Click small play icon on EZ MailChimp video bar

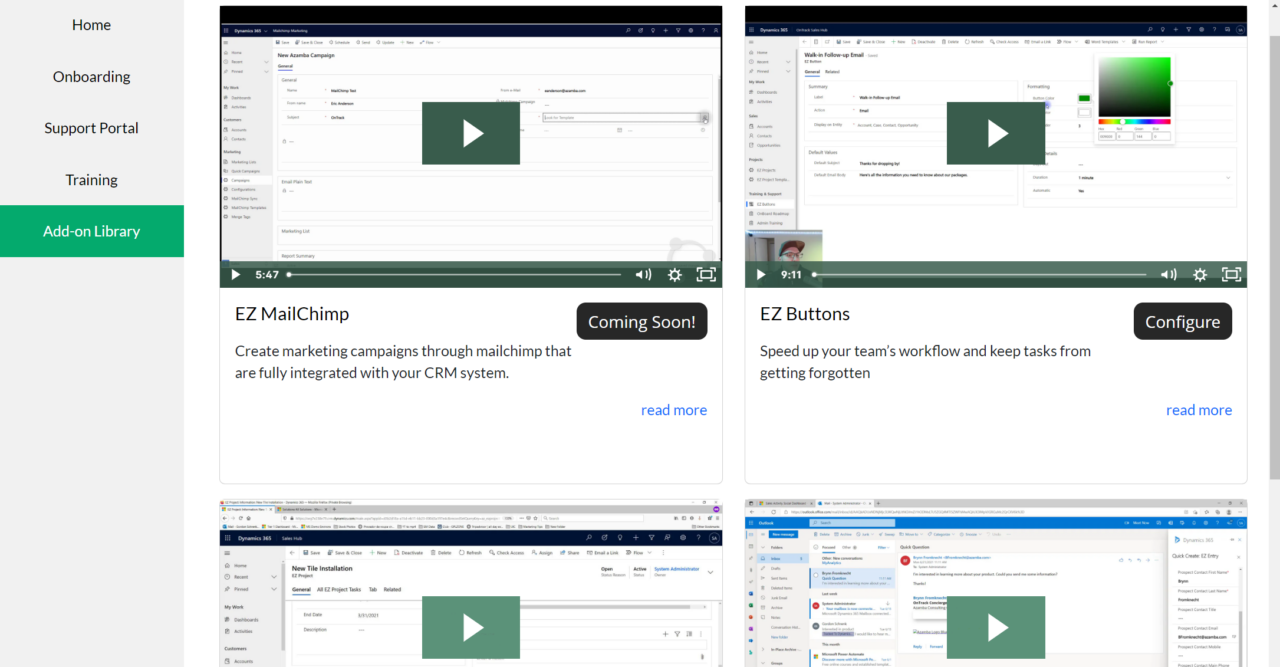point(236,274)
